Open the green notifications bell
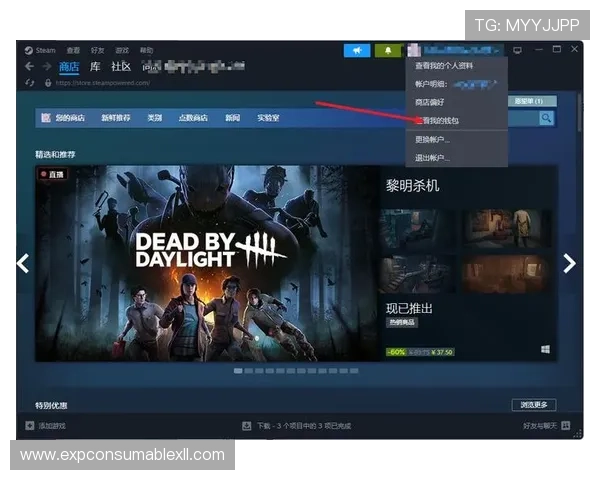 click(387, 50)
